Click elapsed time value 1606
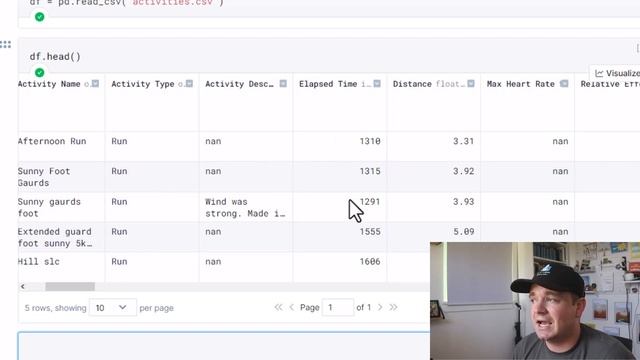640x360 pixels. click(370, 262)
